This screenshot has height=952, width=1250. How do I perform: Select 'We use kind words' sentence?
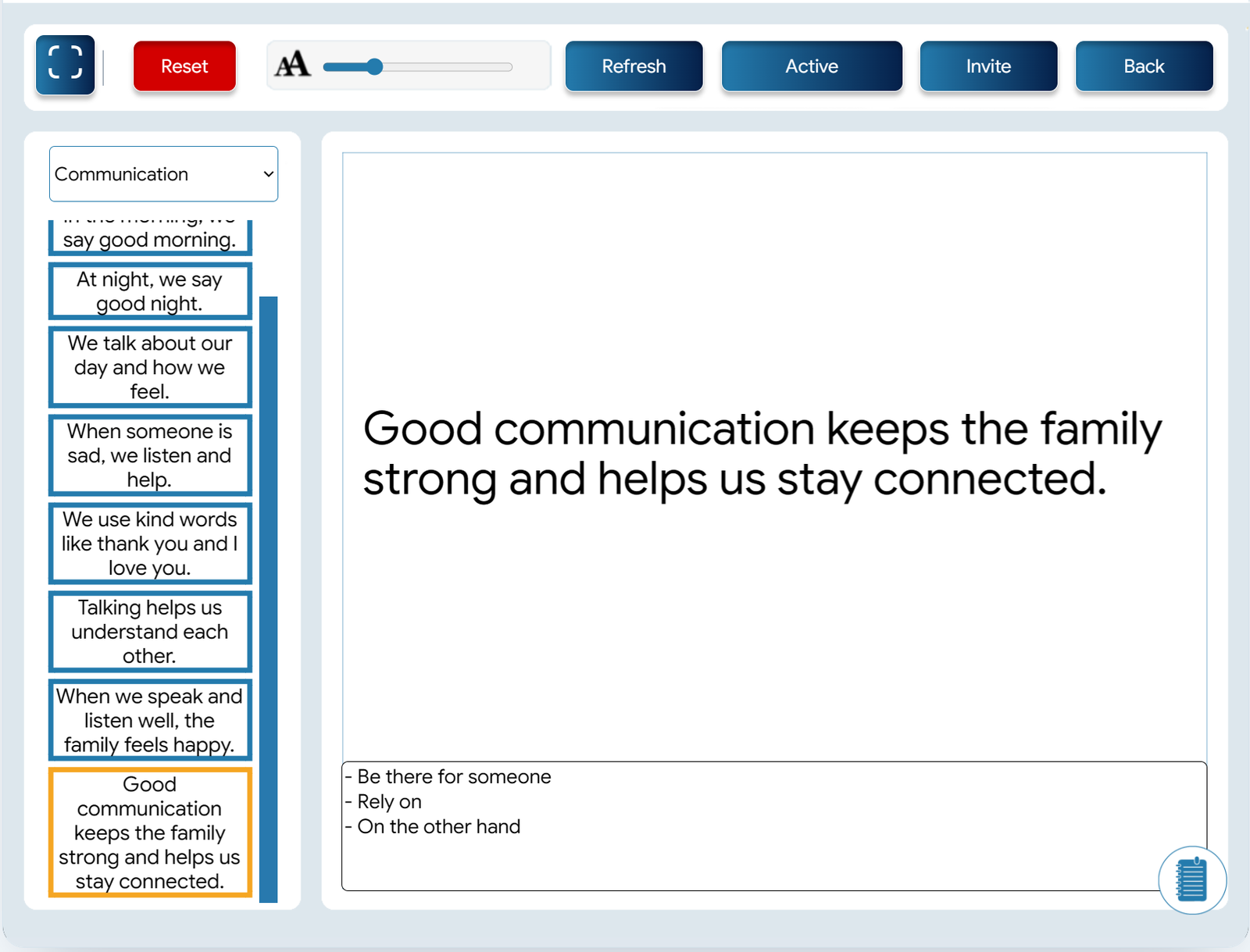pyautogui.click(x=150, y=544)
